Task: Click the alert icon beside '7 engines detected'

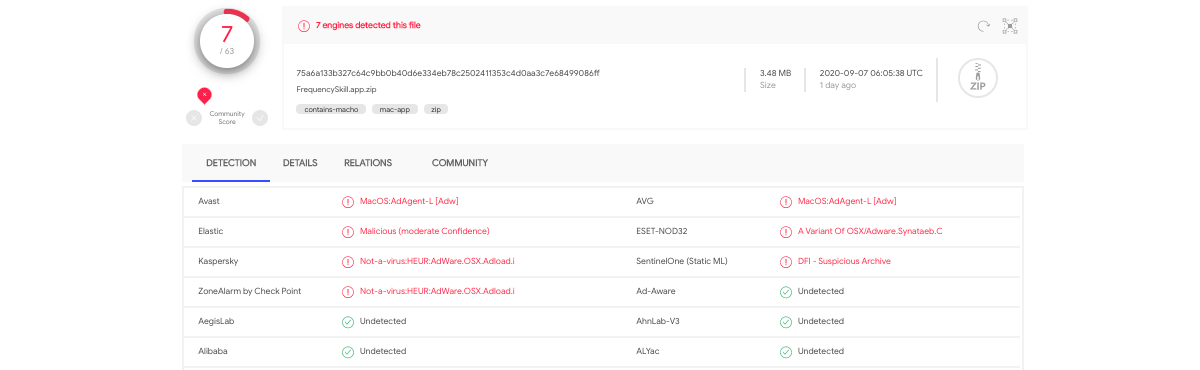Action: pos(304,25)
